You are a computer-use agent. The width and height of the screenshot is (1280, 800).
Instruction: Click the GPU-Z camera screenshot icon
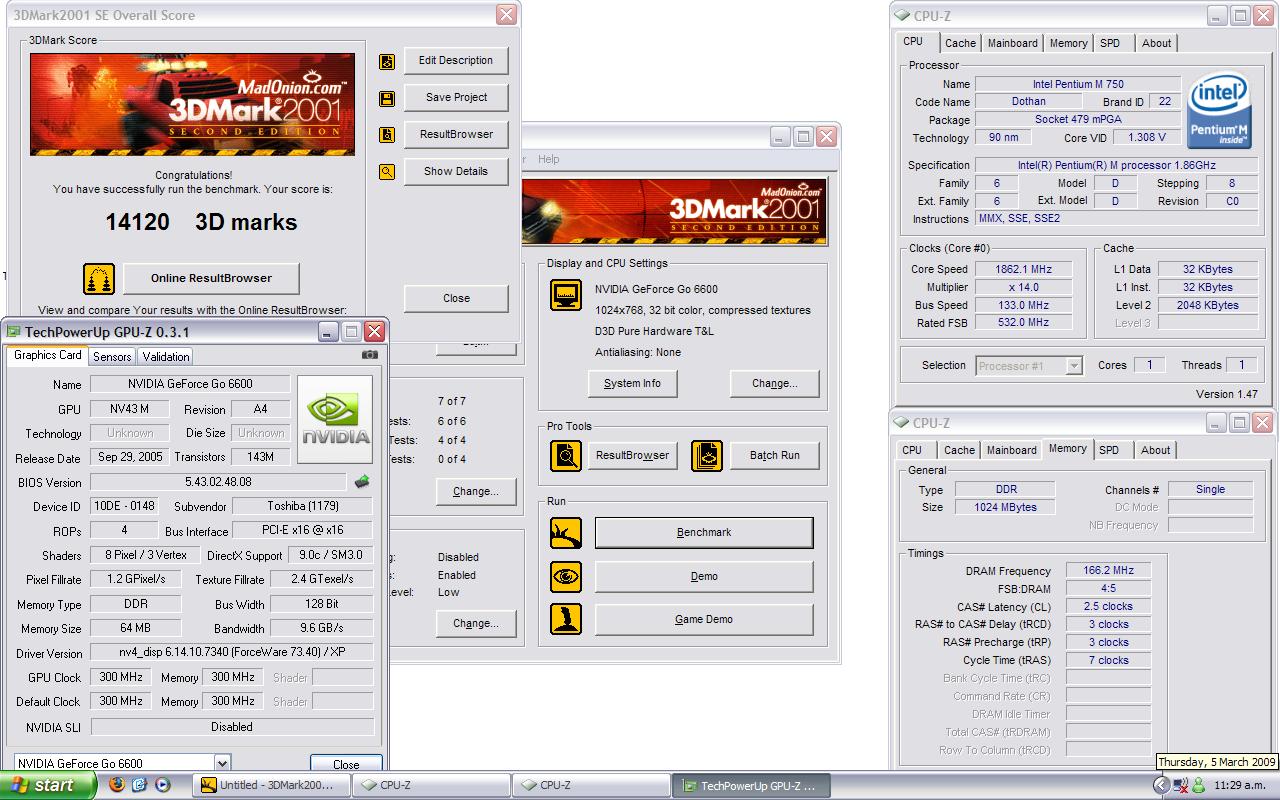pyautogui.click(x=370, y=354)
